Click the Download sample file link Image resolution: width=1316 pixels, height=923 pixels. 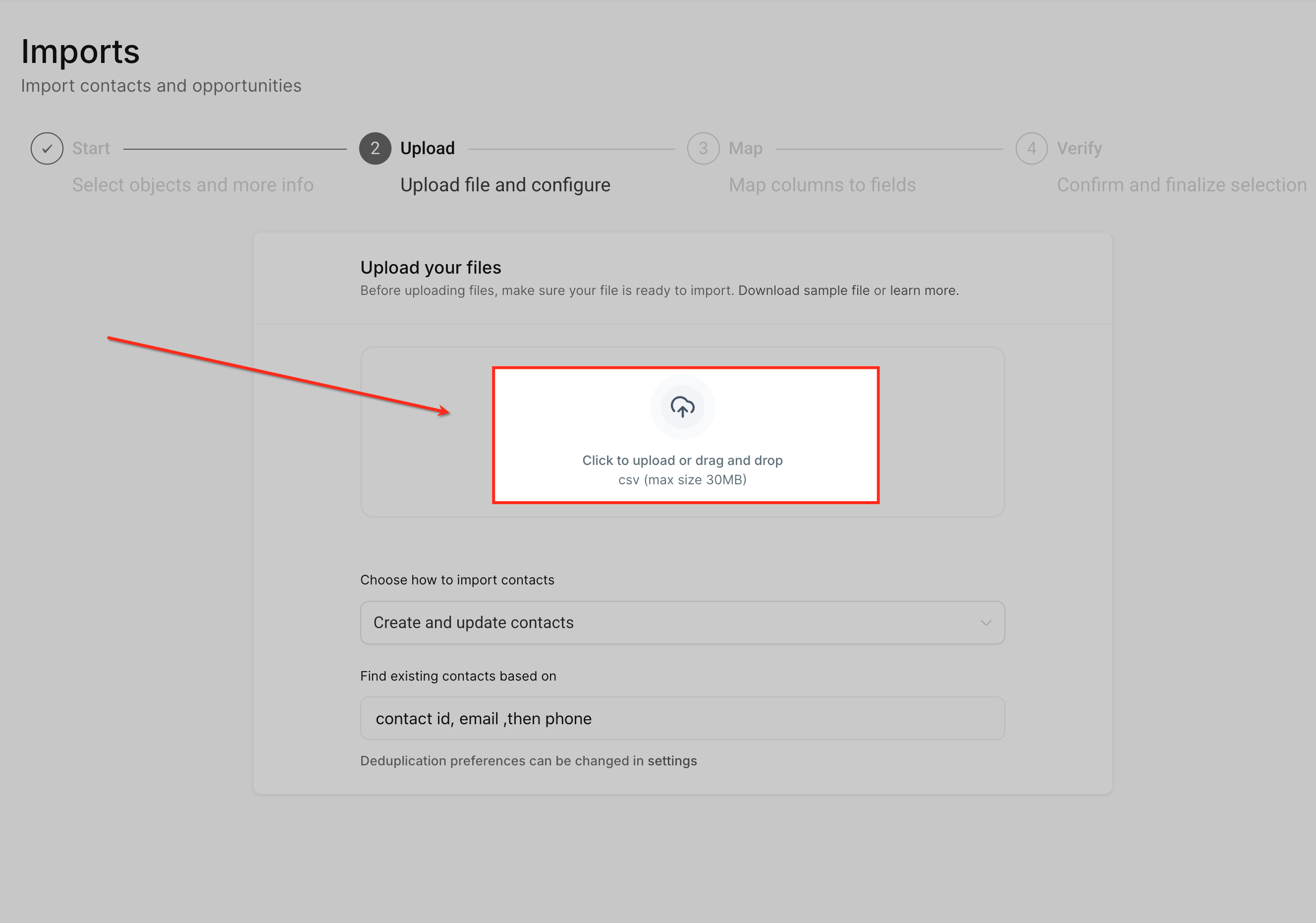(x=803, y=290)
